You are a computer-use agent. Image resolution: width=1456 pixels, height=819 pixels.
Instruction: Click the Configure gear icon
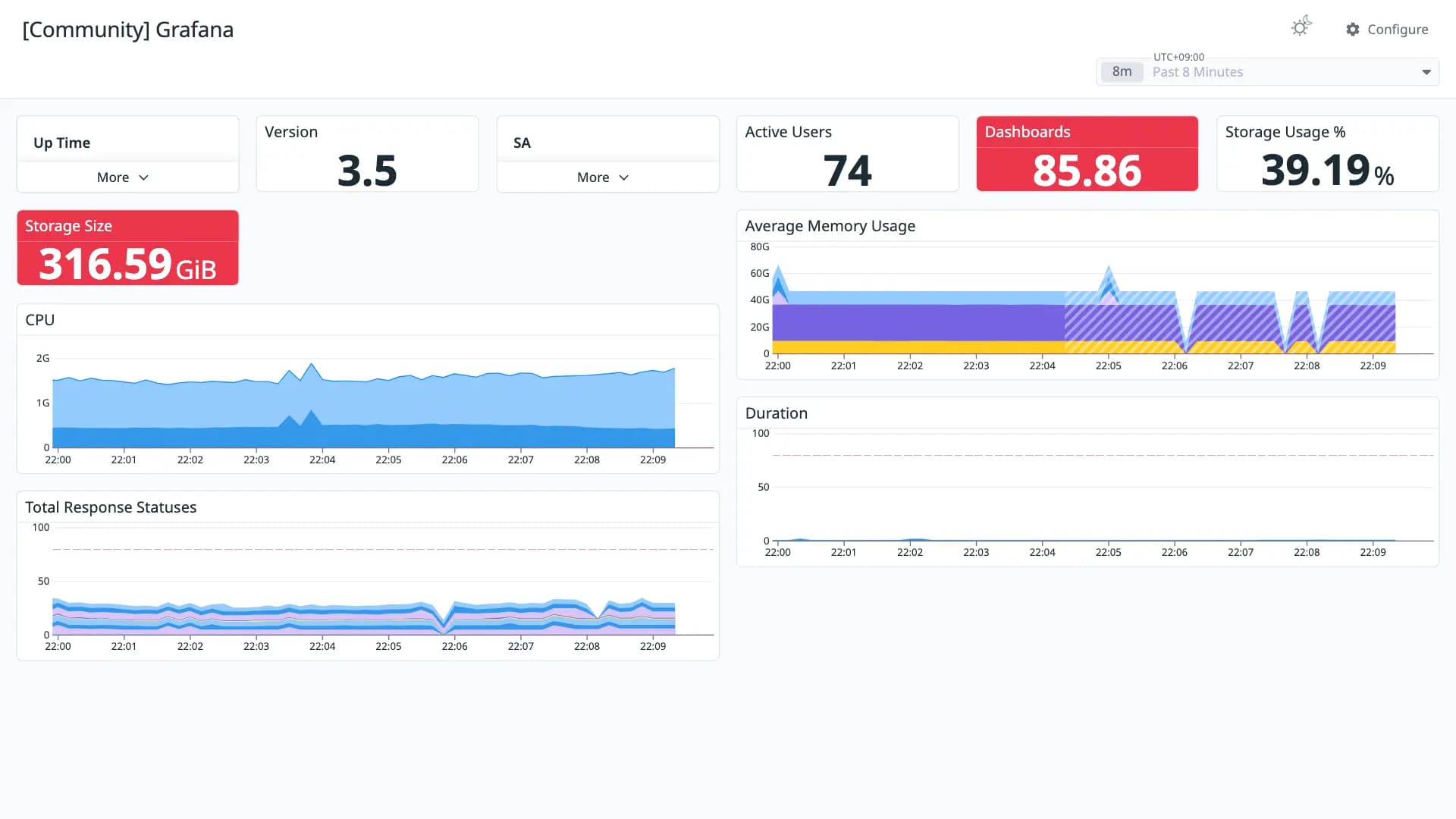(1353, 29)
